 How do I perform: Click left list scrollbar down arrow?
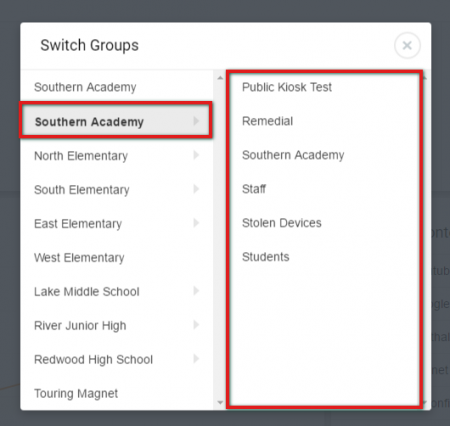pyautogui.click(x=220, y=403)
